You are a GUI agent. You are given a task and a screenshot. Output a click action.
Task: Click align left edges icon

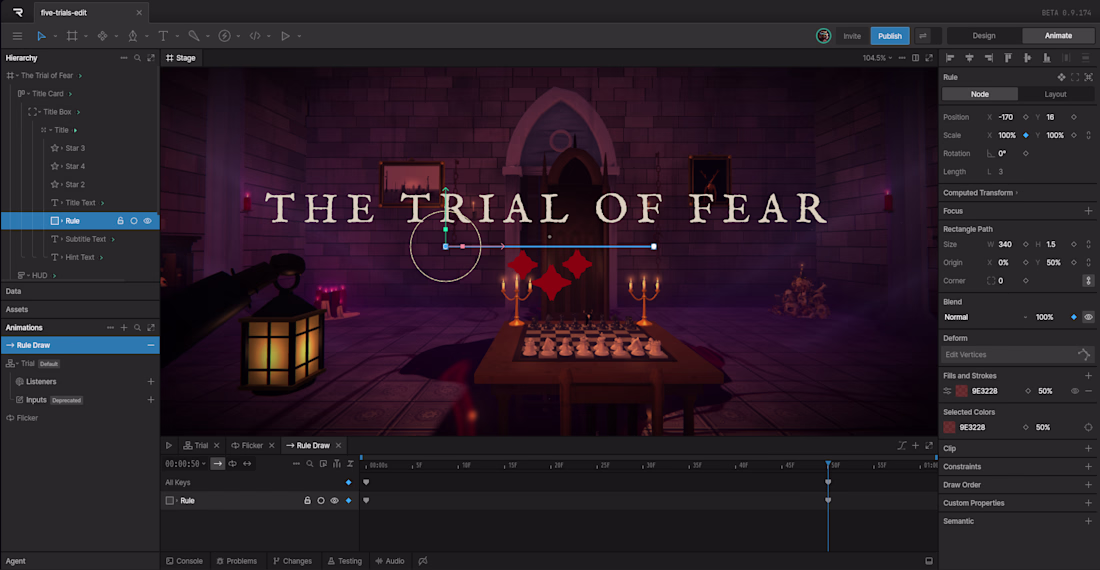coord(950,58)
